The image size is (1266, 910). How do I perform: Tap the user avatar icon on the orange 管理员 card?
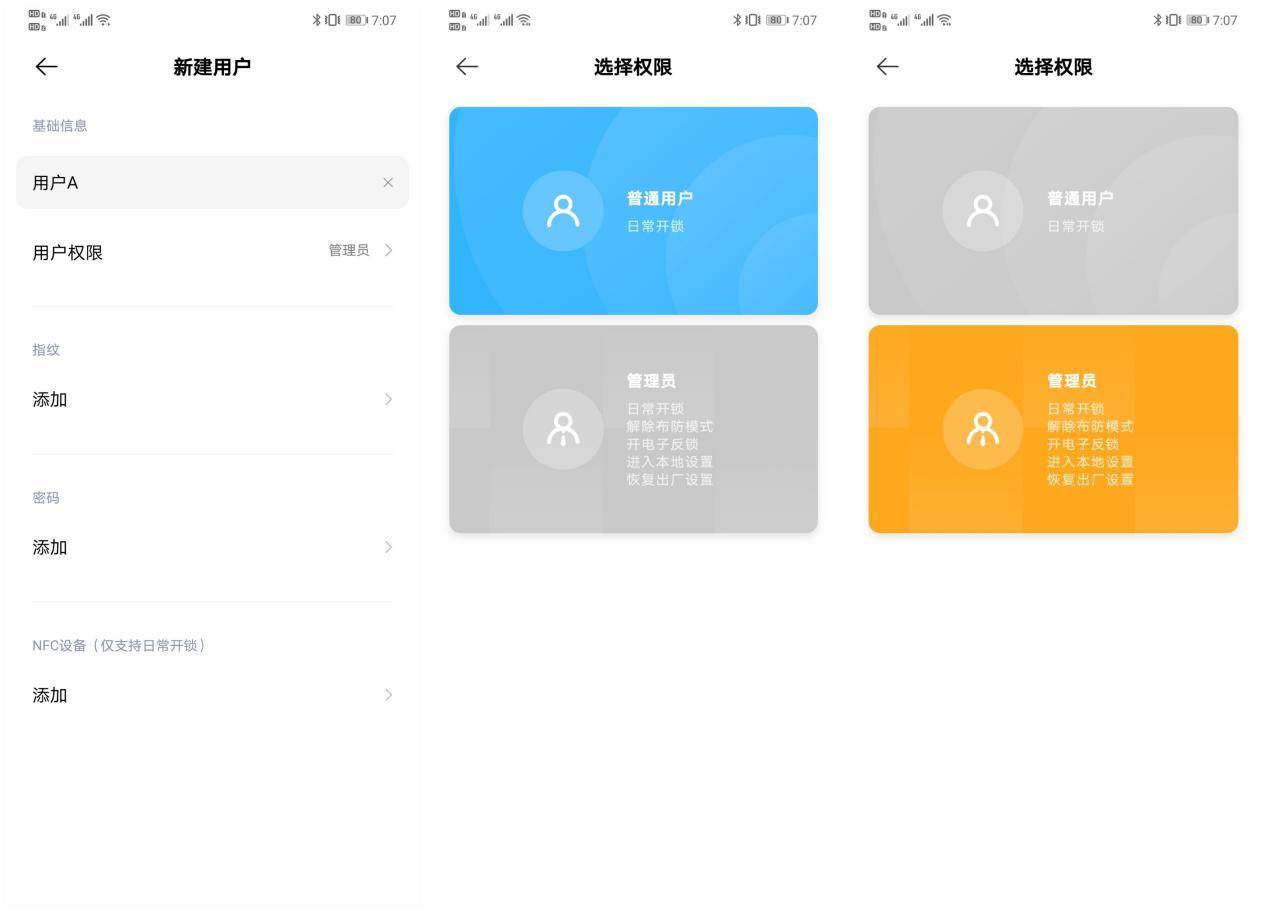pos(982,428)
